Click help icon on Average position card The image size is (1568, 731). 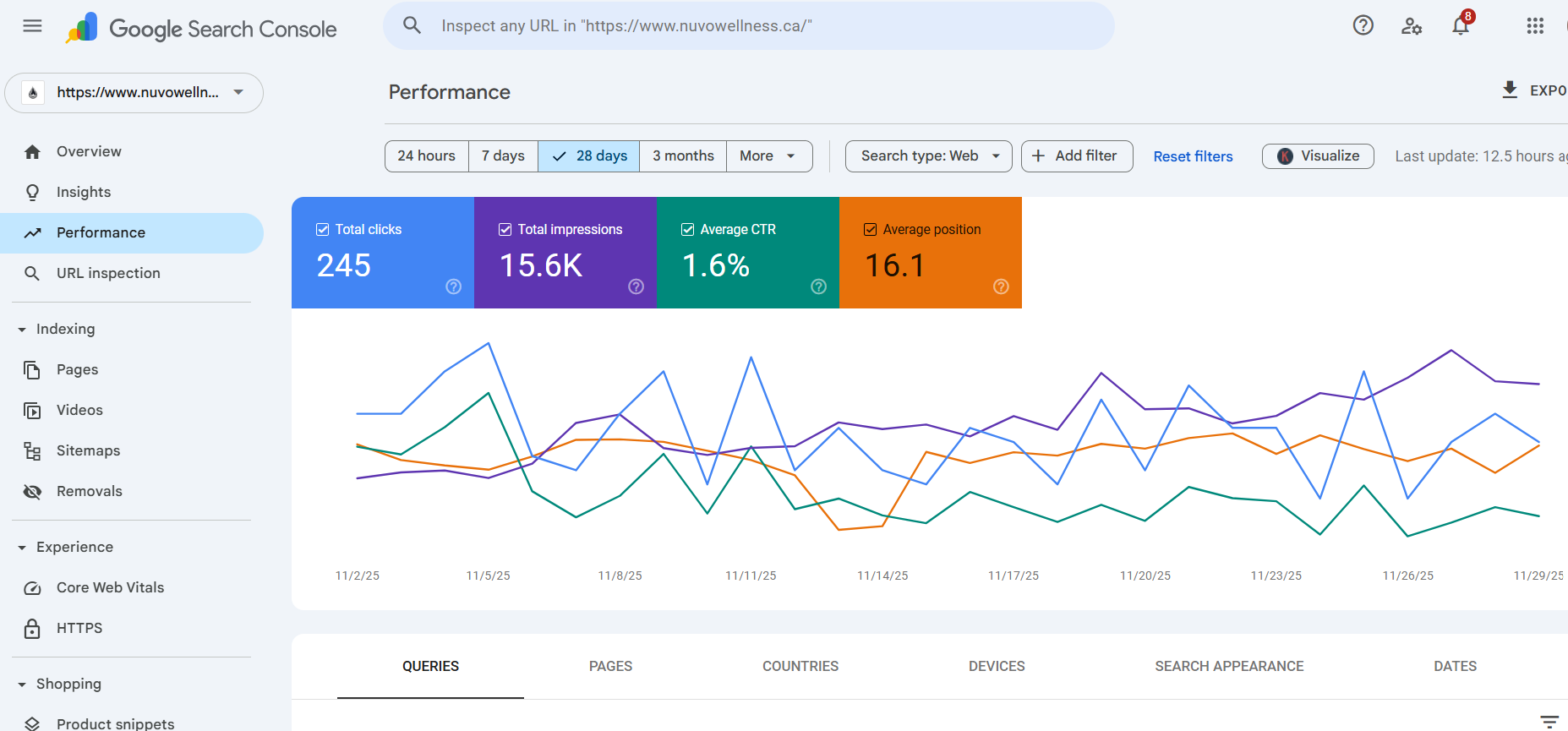click(x=1001, y=286)
